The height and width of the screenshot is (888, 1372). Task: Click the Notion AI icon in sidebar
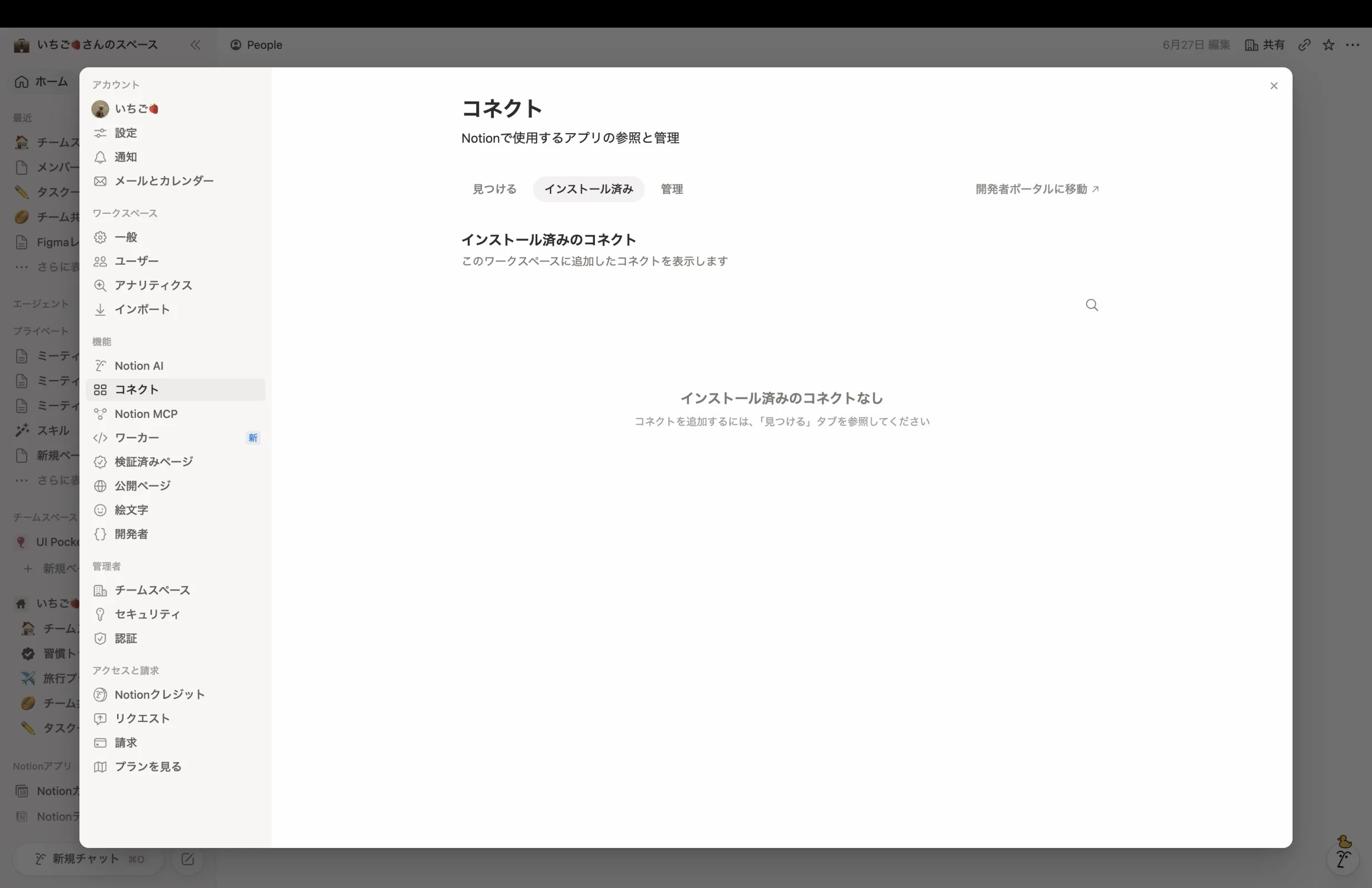(x=100, y=366)
